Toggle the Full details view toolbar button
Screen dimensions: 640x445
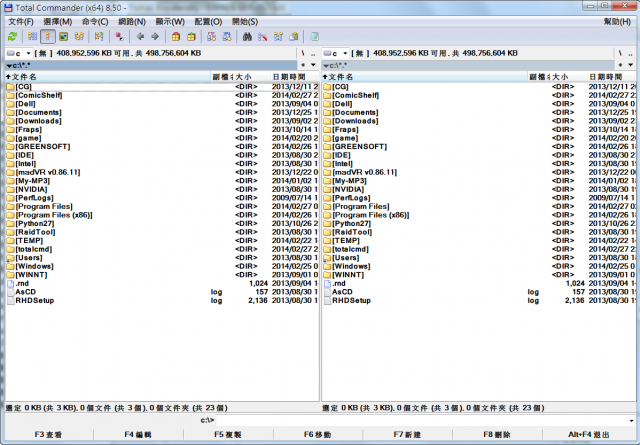click(48, 37)
